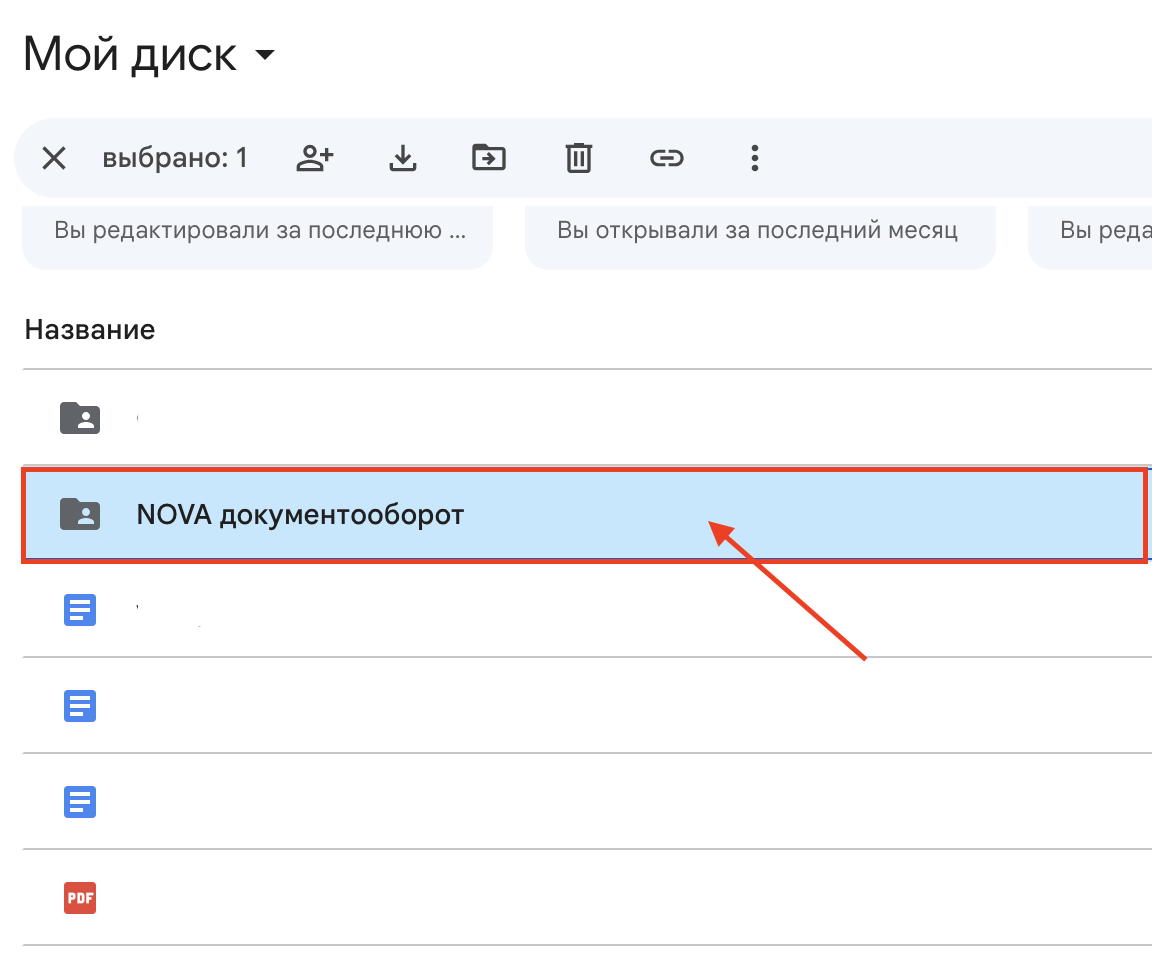Image resolution: width=1152 pixels, height=956 pixels.
Task: Click the Мой диск title
Action: [x=130, y=54]
